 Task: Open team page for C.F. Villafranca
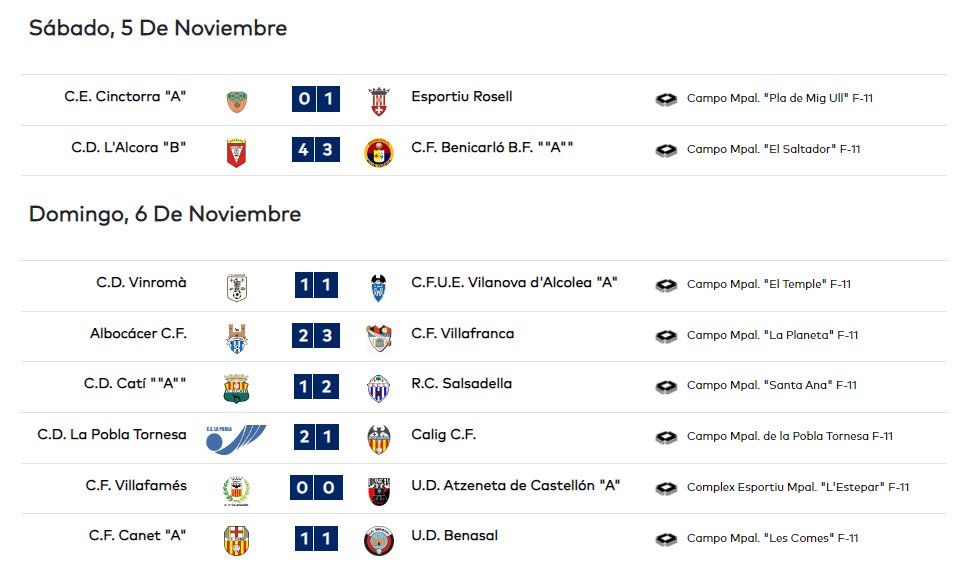(x=462, y=333)
